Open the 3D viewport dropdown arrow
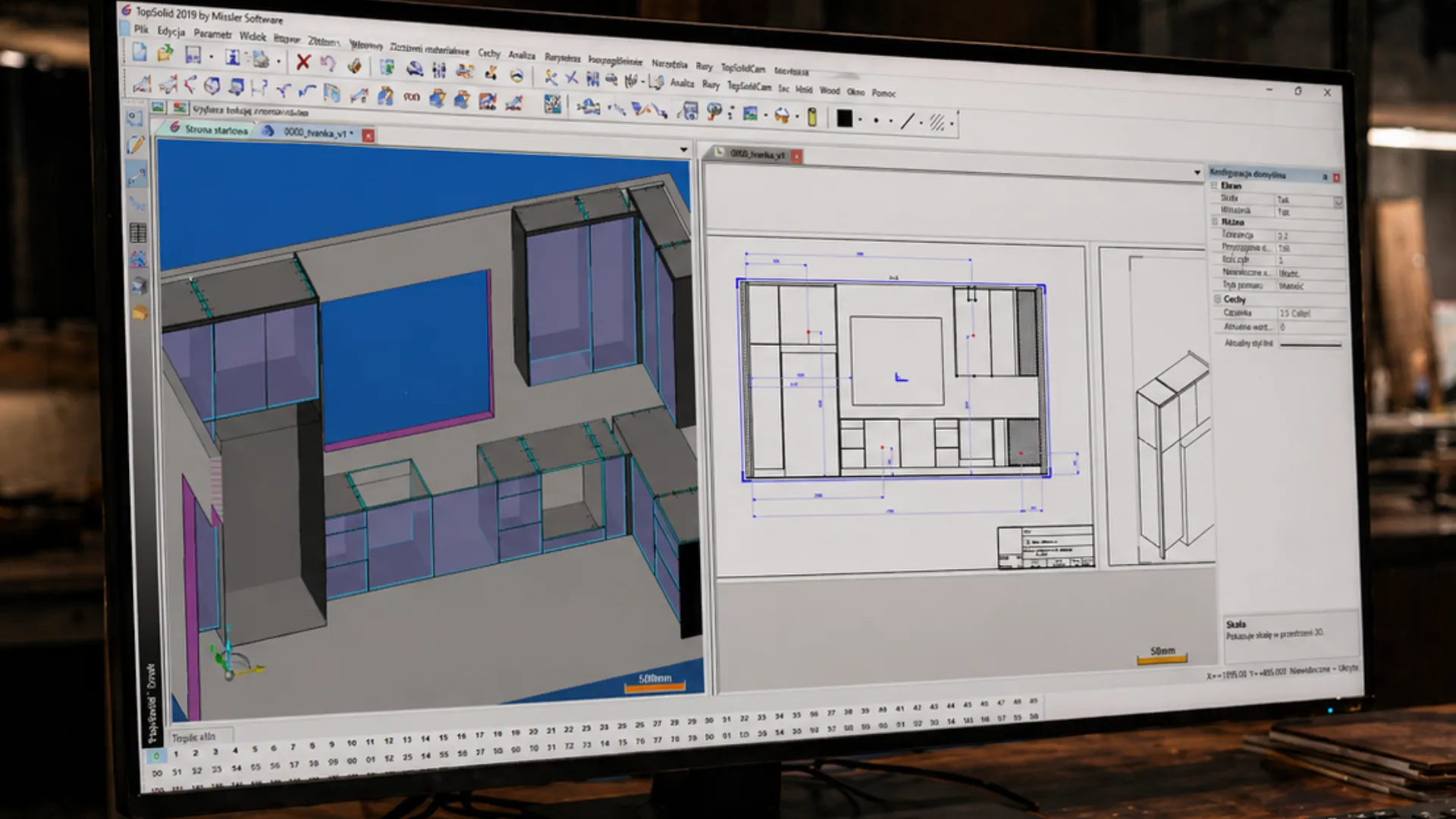Screen dimensions: 1456x819 683,149
